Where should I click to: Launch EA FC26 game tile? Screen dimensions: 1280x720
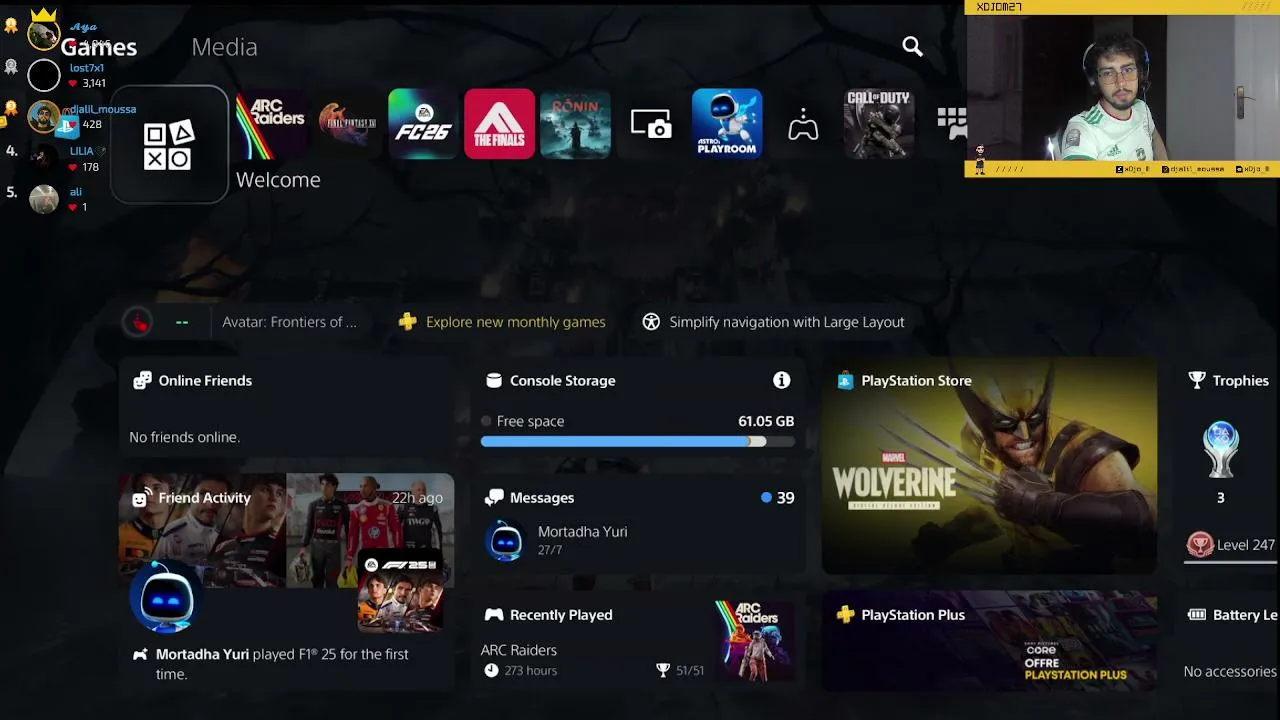[x=423, y=124]
